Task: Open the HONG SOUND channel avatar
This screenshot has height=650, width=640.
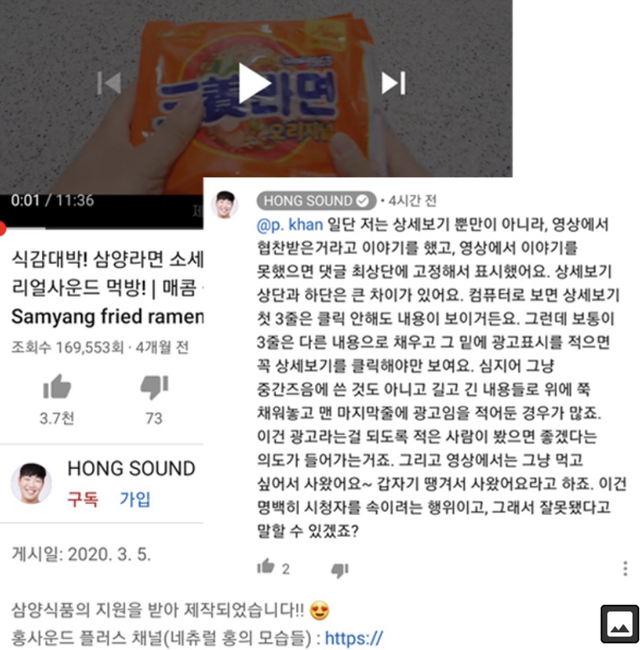Action: [32, 483]
